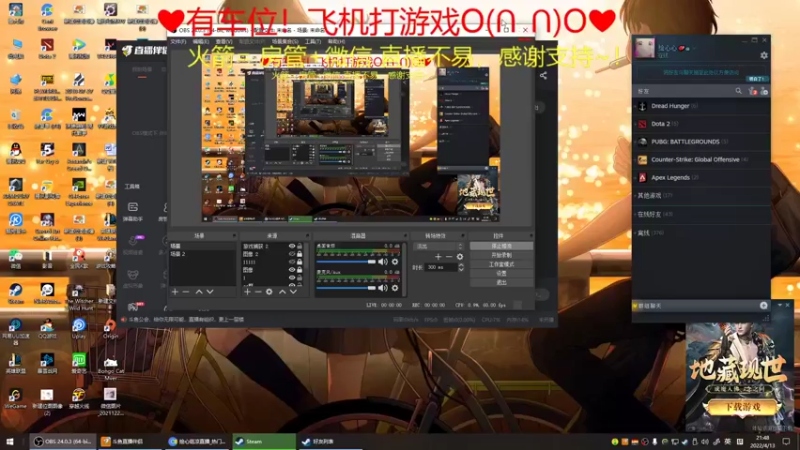
Task: Open pending friend requests icon in Steam
Action: (752, 91)
